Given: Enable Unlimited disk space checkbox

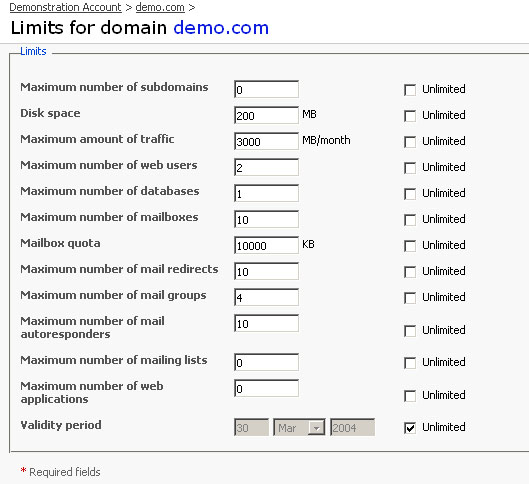Looking at the screenshot, I should pos(410,116).
